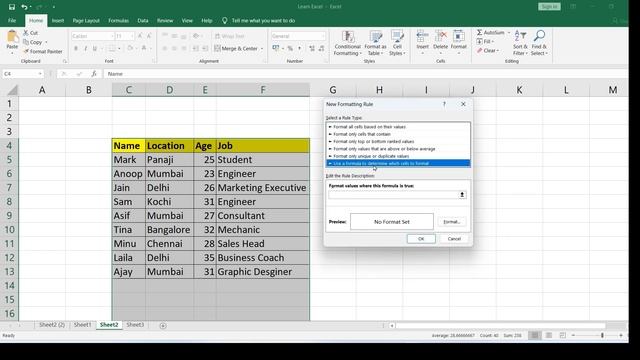This screenshot has height=360, width=640.
Task: Open Conditional Formatting menu
Action: point(347,43)
